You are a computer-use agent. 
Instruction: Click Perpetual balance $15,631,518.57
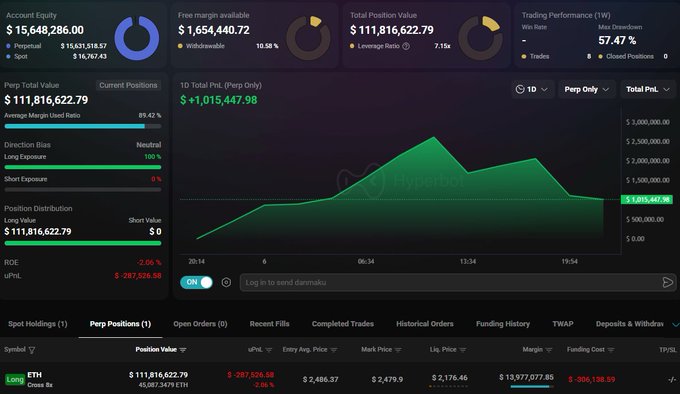(x=84, y=46)
